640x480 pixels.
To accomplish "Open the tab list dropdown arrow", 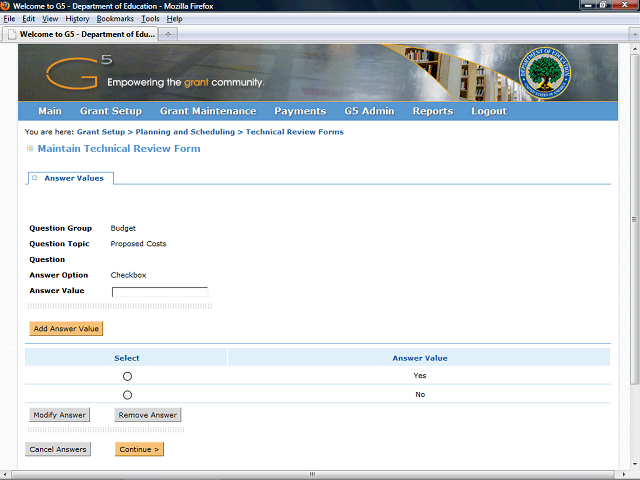I will 634,34.
